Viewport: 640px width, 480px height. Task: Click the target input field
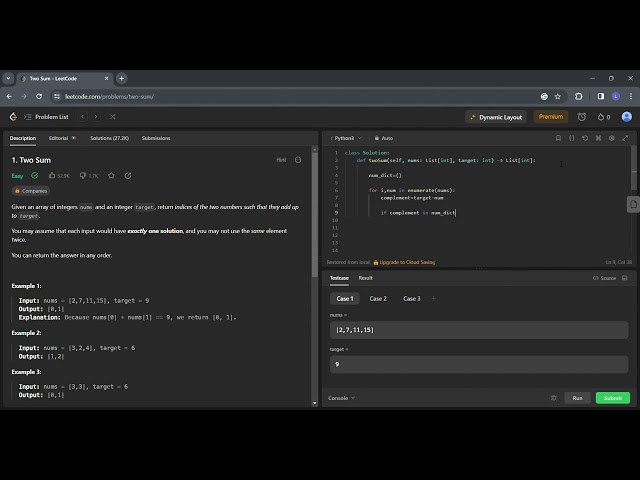pos(479,364)
